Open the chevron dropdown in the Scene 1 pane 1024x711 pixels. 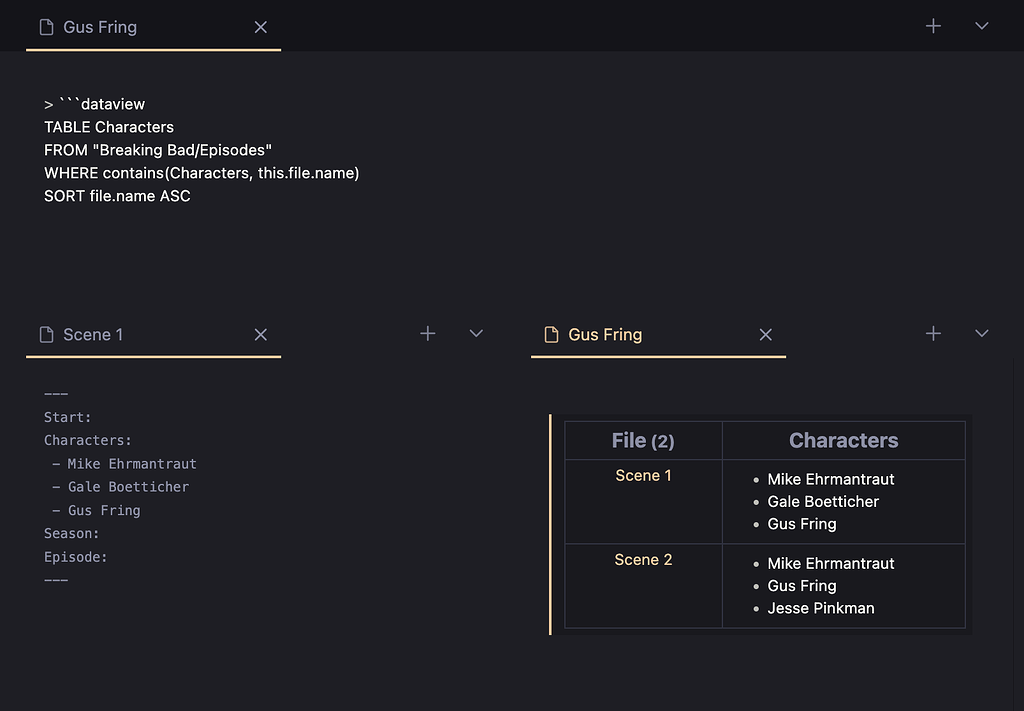point(475,334)
